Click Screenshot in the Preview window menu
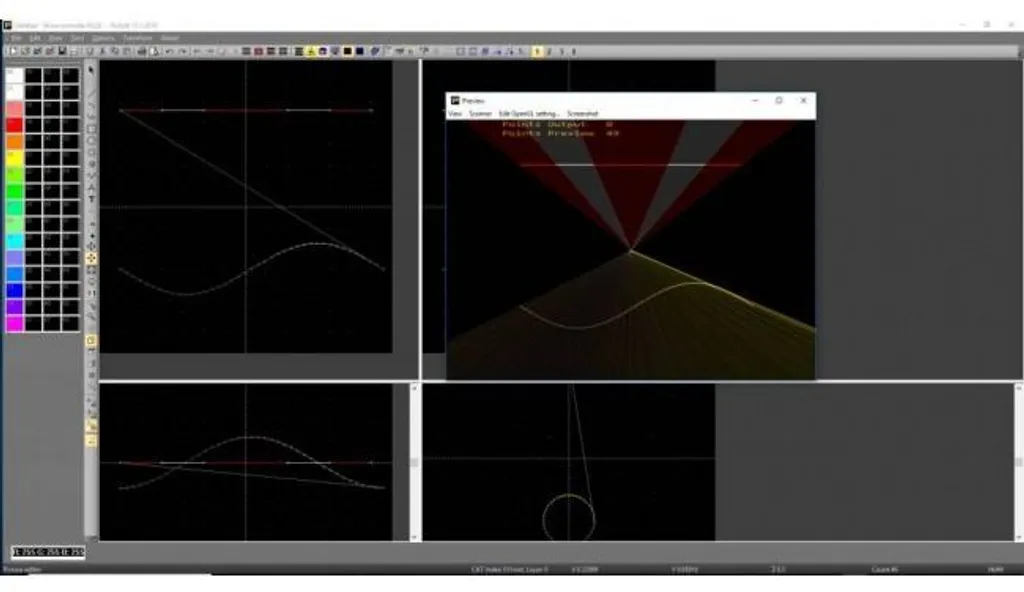The height and width of the screenshot is (592, 1024). pos(583,114)
